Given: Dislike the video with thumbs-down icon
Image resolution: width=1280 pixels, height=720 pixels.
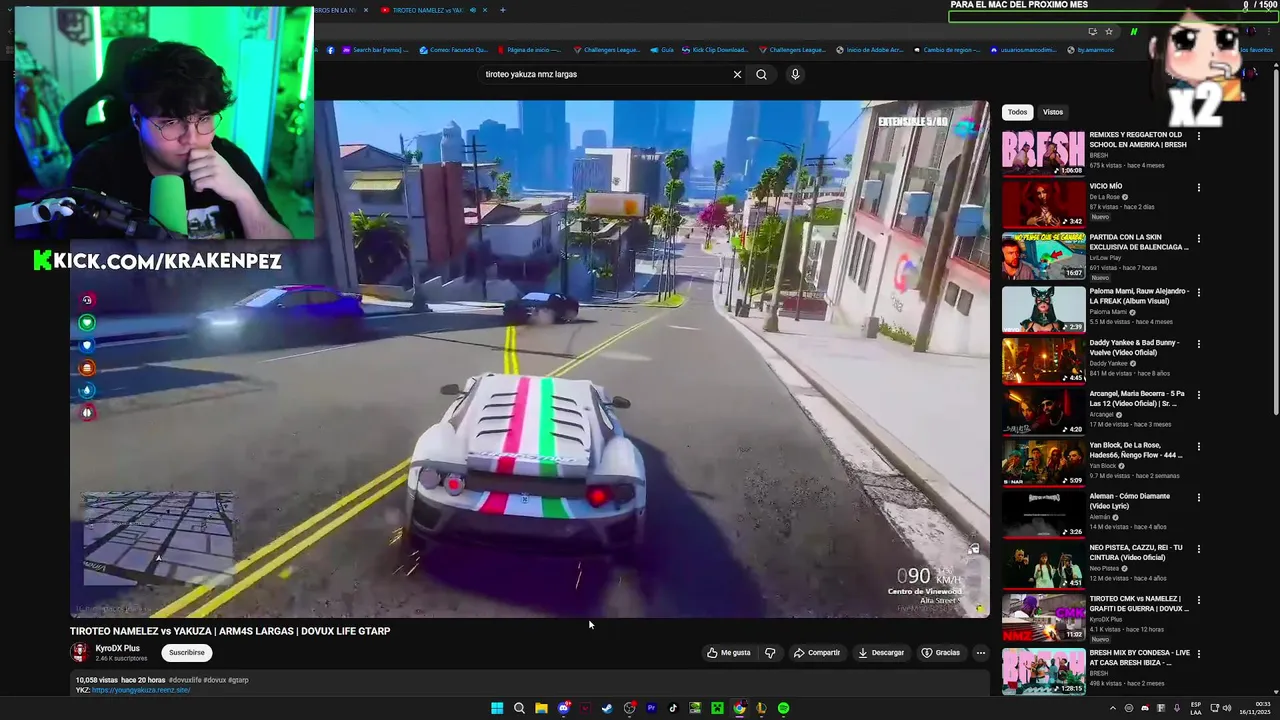Looking at the screenshot, I should click(x=770, y=653).
